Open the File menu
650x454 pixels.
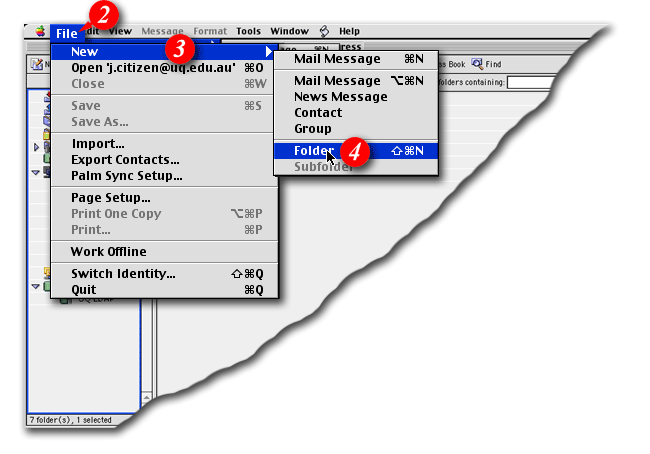pyautogui.click(x=67, y=32)
